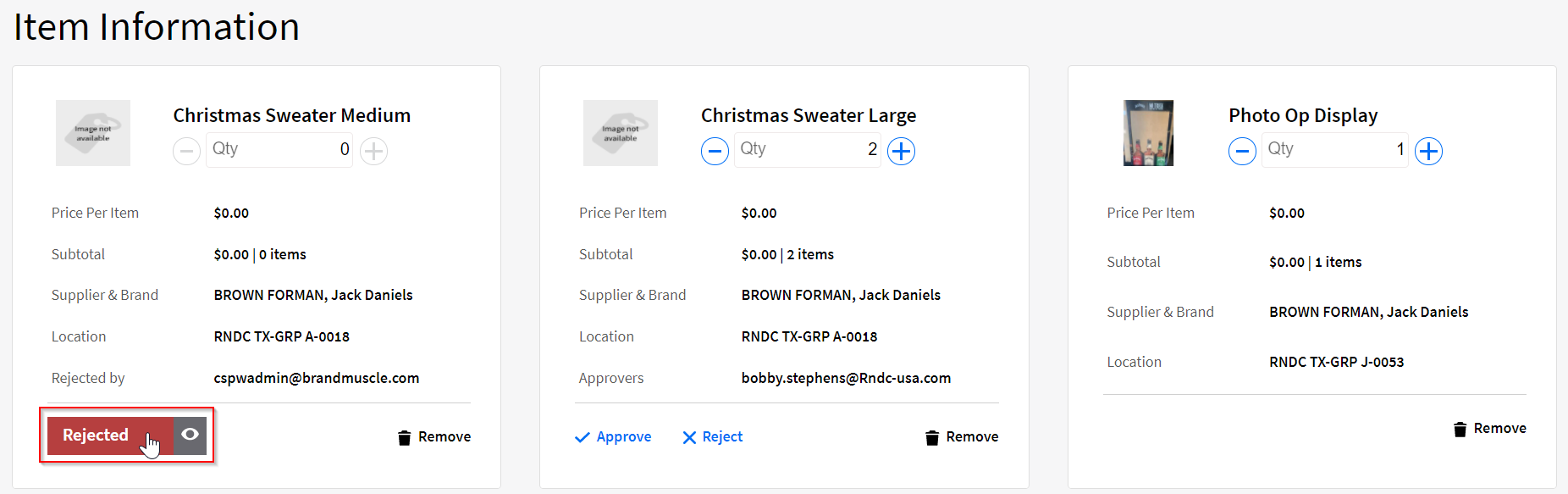Click Christmas Sweater Large placeholder image
1568x494 pixels.
pyautogui.click(x=621, y=133)
